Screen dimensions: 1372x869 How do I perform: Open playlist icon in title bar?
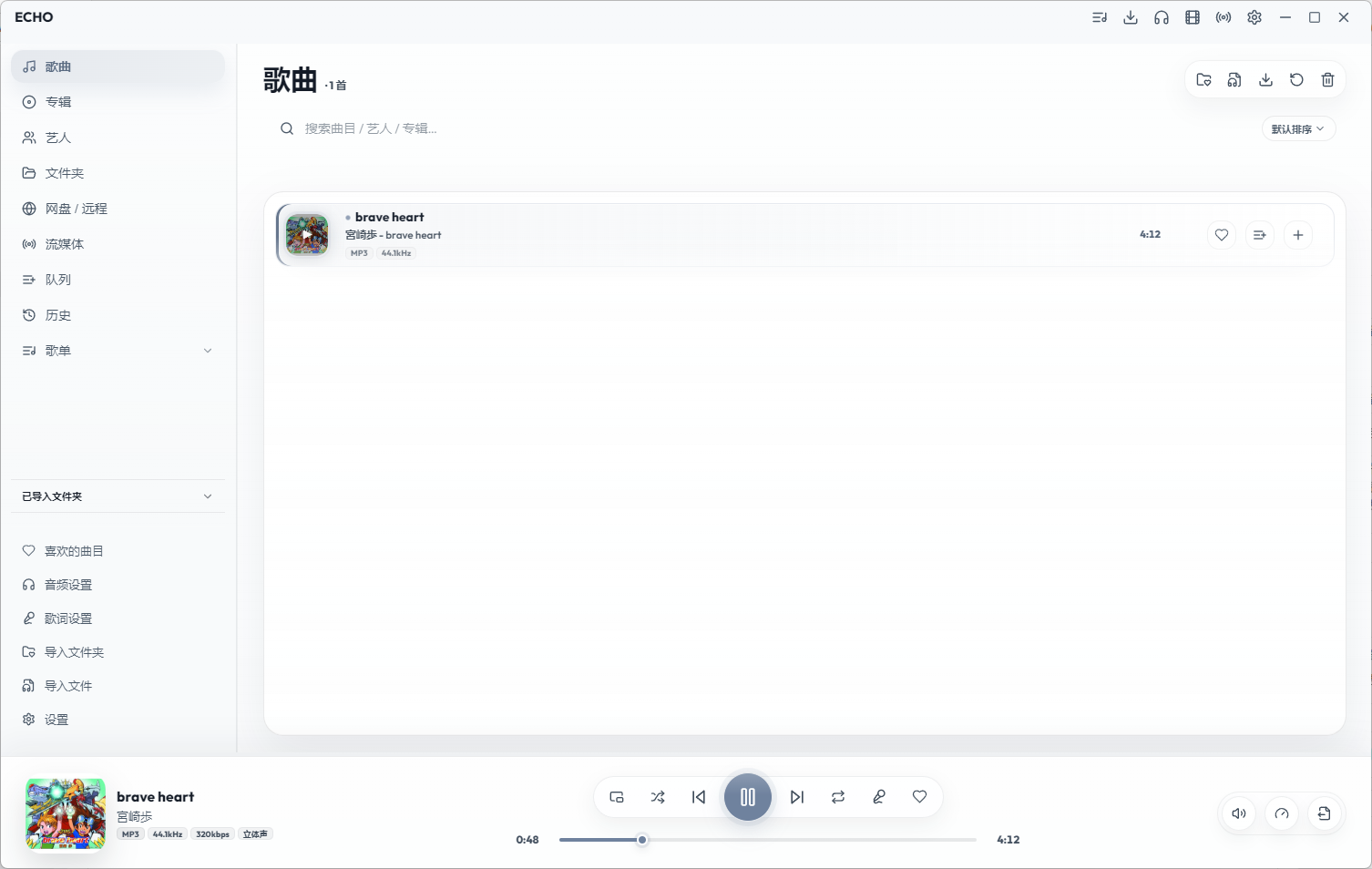pyautogui.click(x=1100, y=17)
